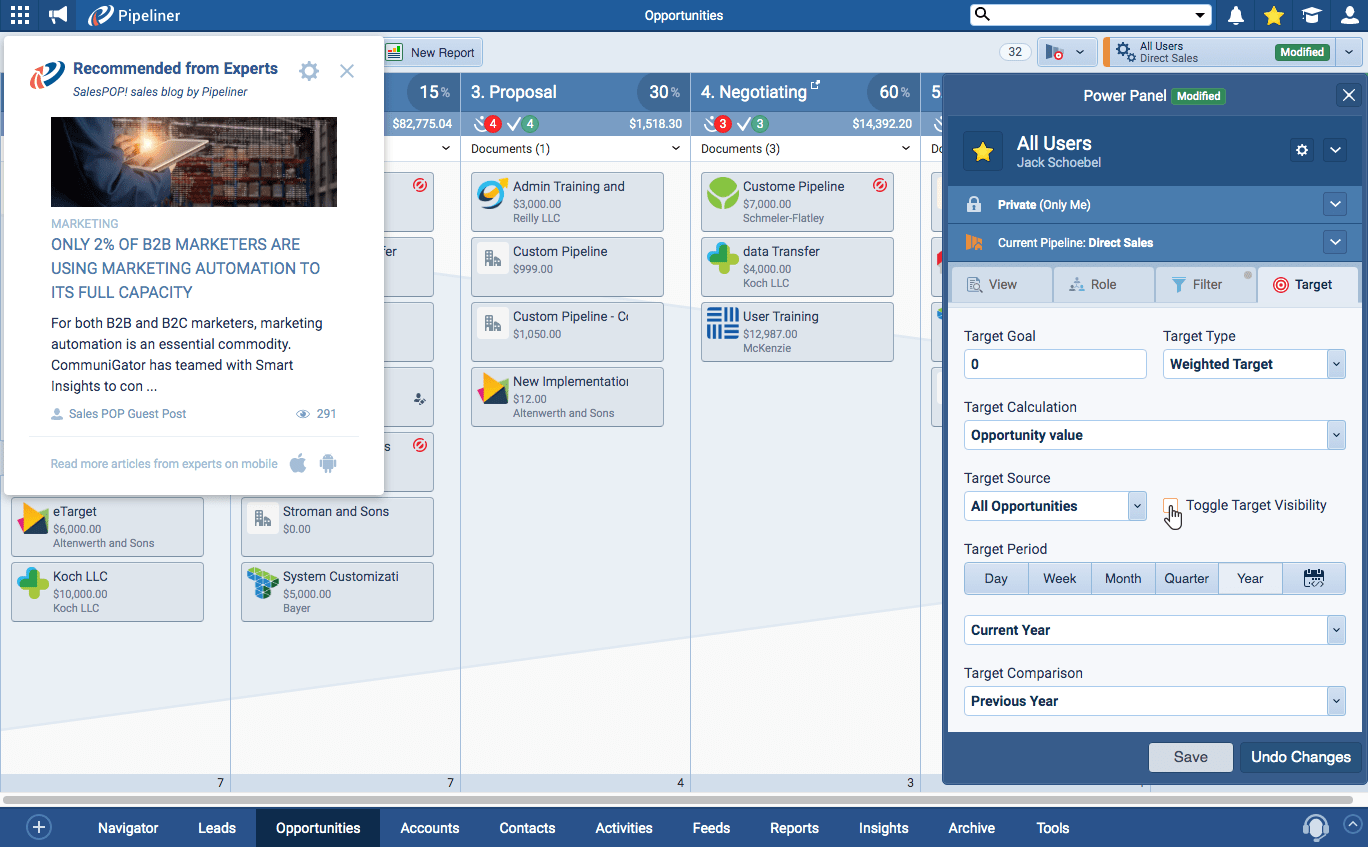
Task: Click the megaphone announcements icon
Action: pos(59,15)
